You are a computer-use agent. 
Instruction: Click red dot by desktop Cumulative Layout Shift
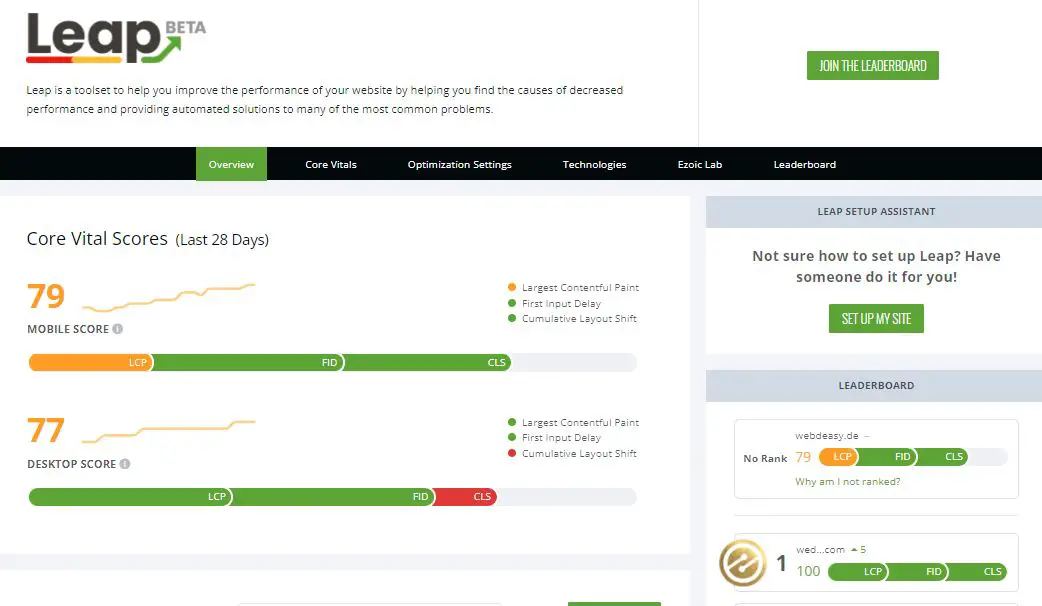tap(512, 453)
